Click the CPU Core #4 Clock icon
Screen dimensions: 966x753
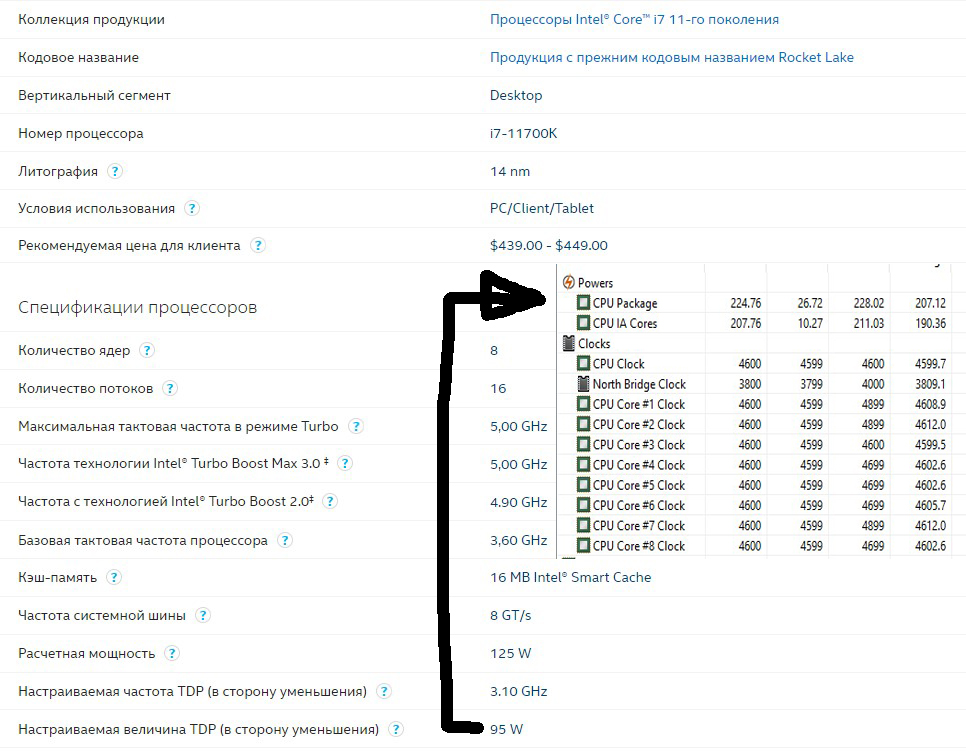click(x=583, y=465)
